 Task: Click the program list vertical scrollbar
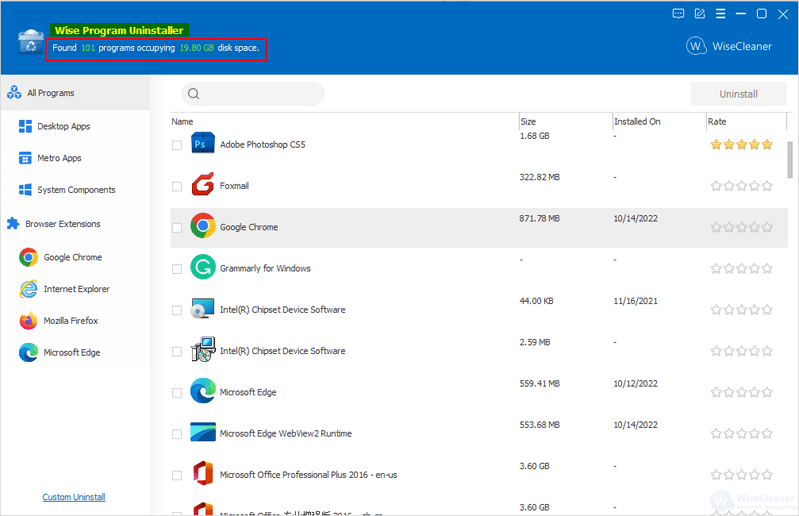click(x=790, y=160)
